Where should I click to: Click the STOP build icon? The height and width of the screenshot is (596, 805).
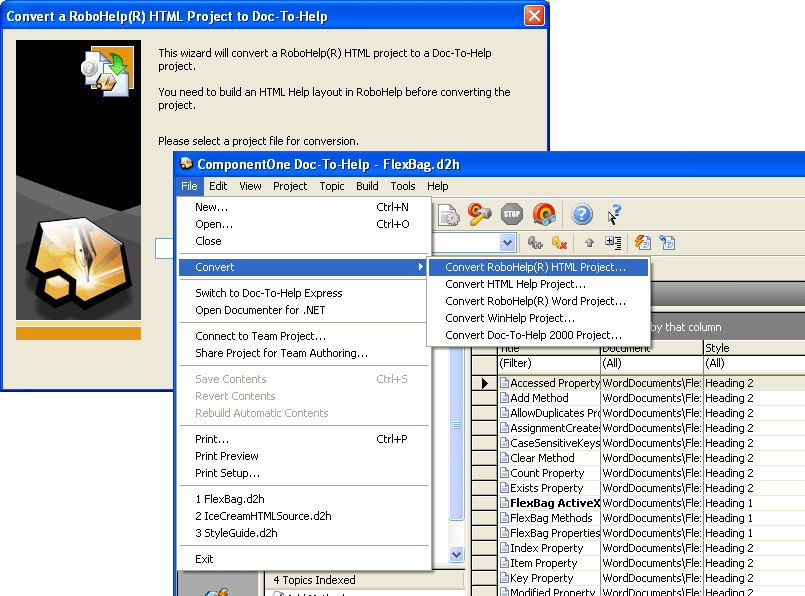(x=512, y=214)
